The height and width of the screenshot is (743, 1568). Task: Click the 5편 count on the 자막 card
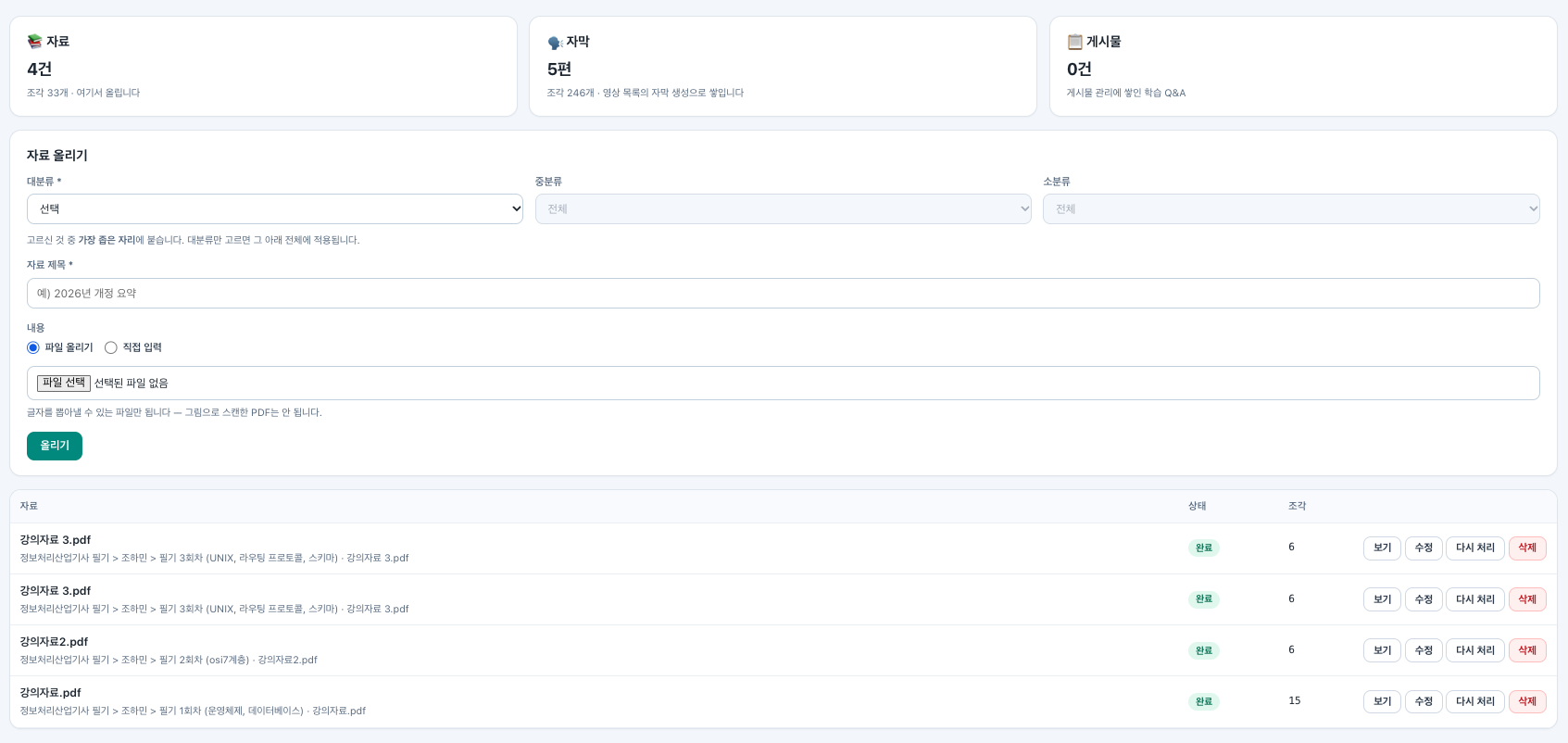pyautogui.click(x=559, y=69)
